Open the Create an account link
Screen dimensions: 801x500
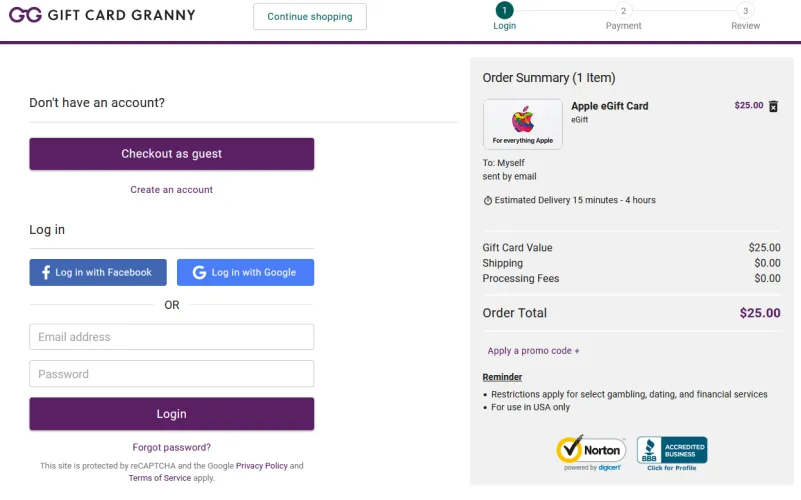(171, 189)
